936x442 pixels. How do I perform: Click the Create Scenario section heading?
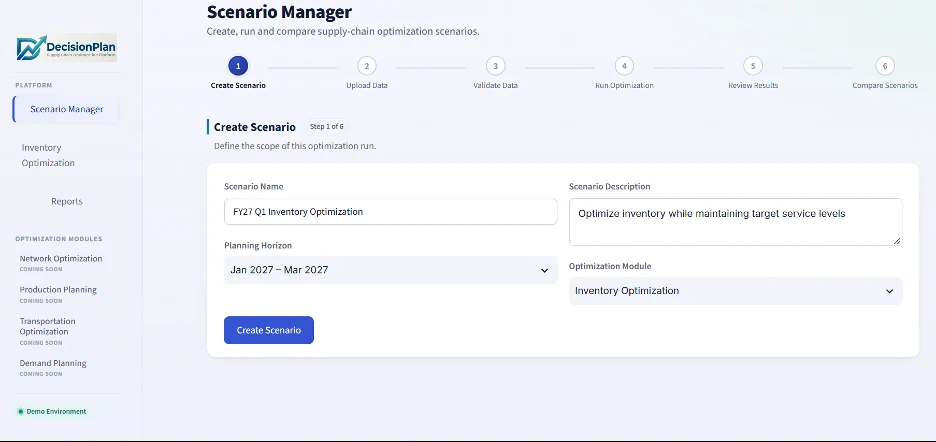pyautogui.click(x=255, y=127)
